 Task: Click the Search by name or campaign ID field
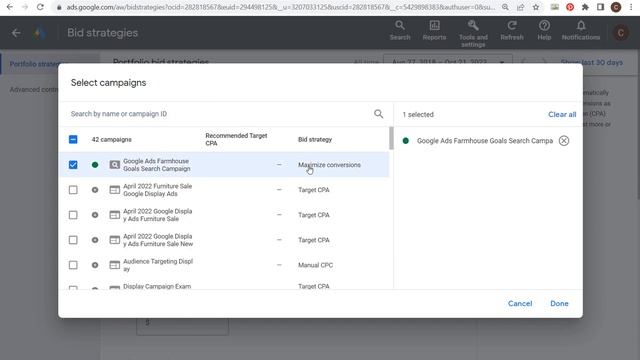click(x=220, y=114)
